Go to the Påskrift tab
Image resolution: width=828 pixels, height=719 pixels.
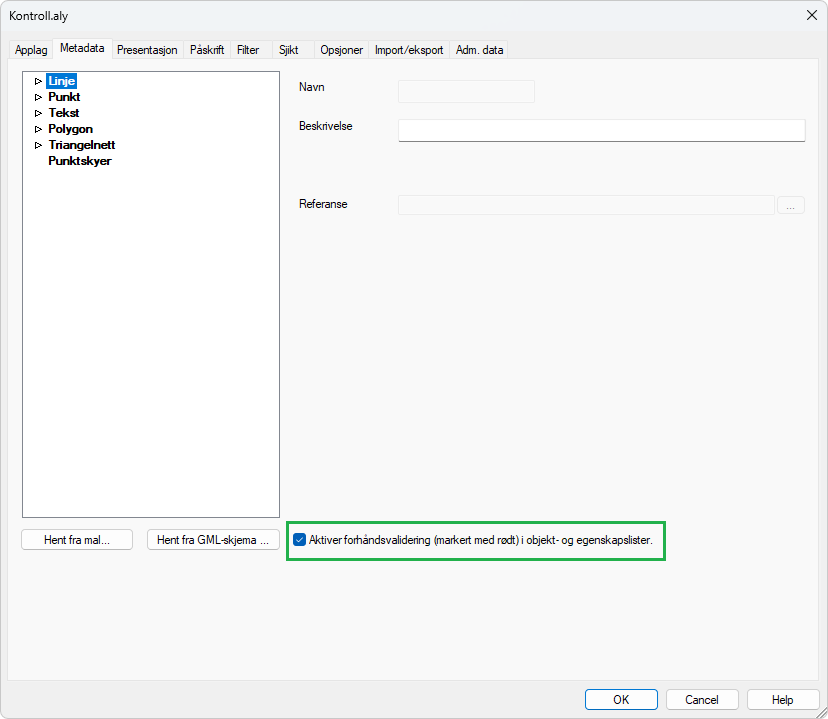207,50
